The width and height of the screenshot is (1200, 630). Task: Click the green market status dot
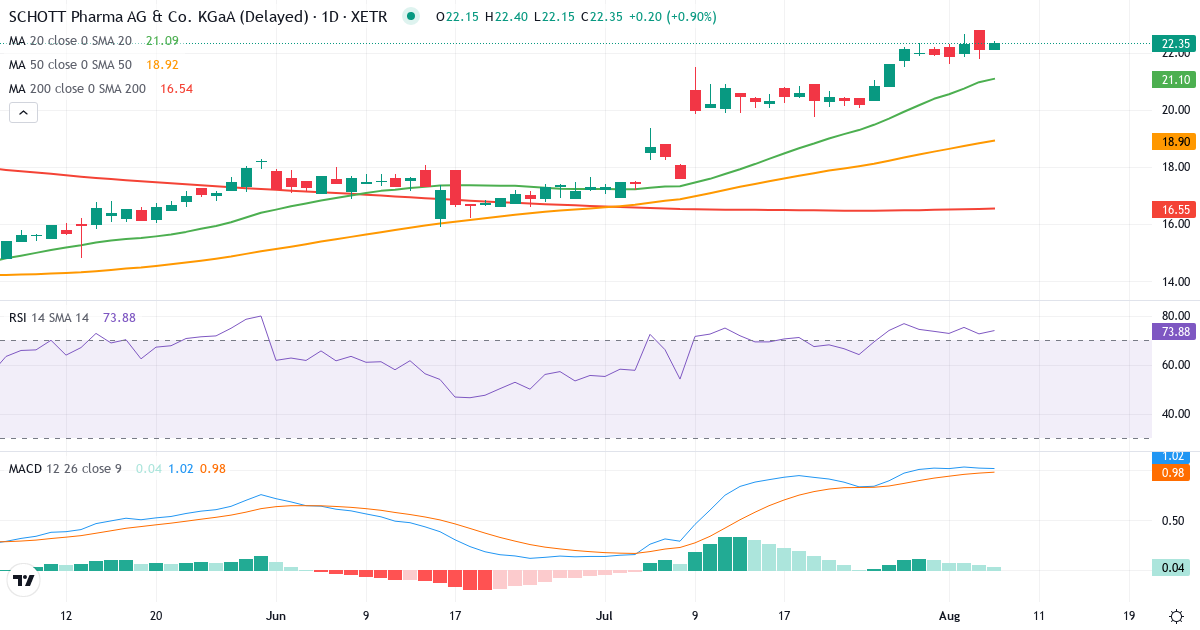point(411,17)
